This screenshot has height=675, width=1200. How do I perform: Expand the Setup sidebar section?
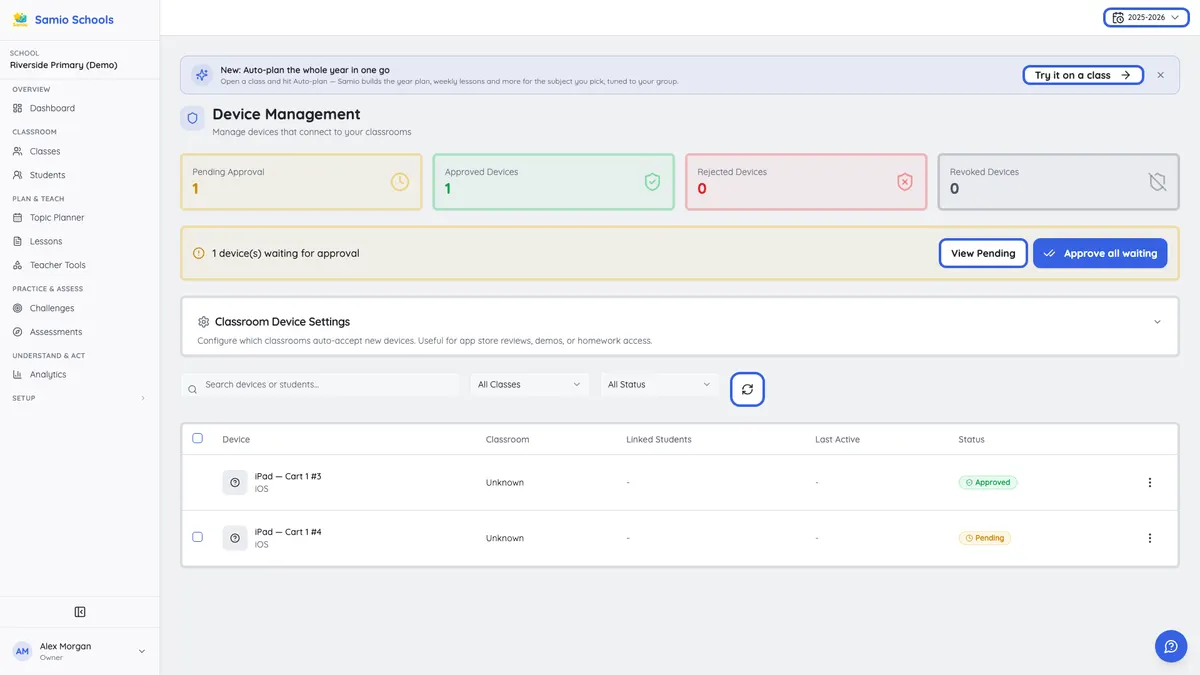pos(80,398)
